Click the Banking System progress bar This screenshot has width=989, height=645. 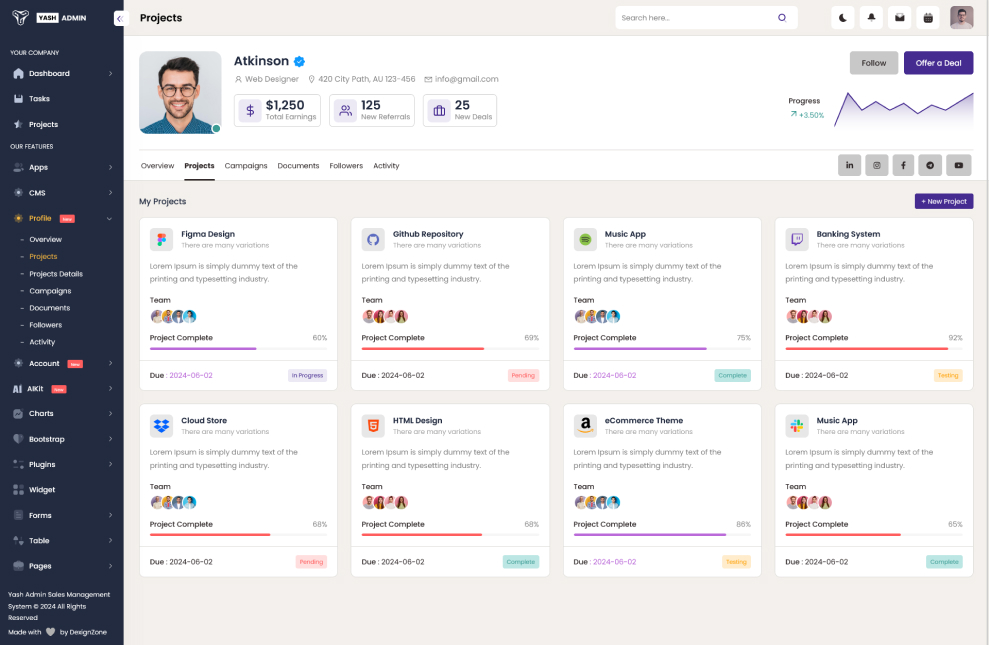(874, 348)
